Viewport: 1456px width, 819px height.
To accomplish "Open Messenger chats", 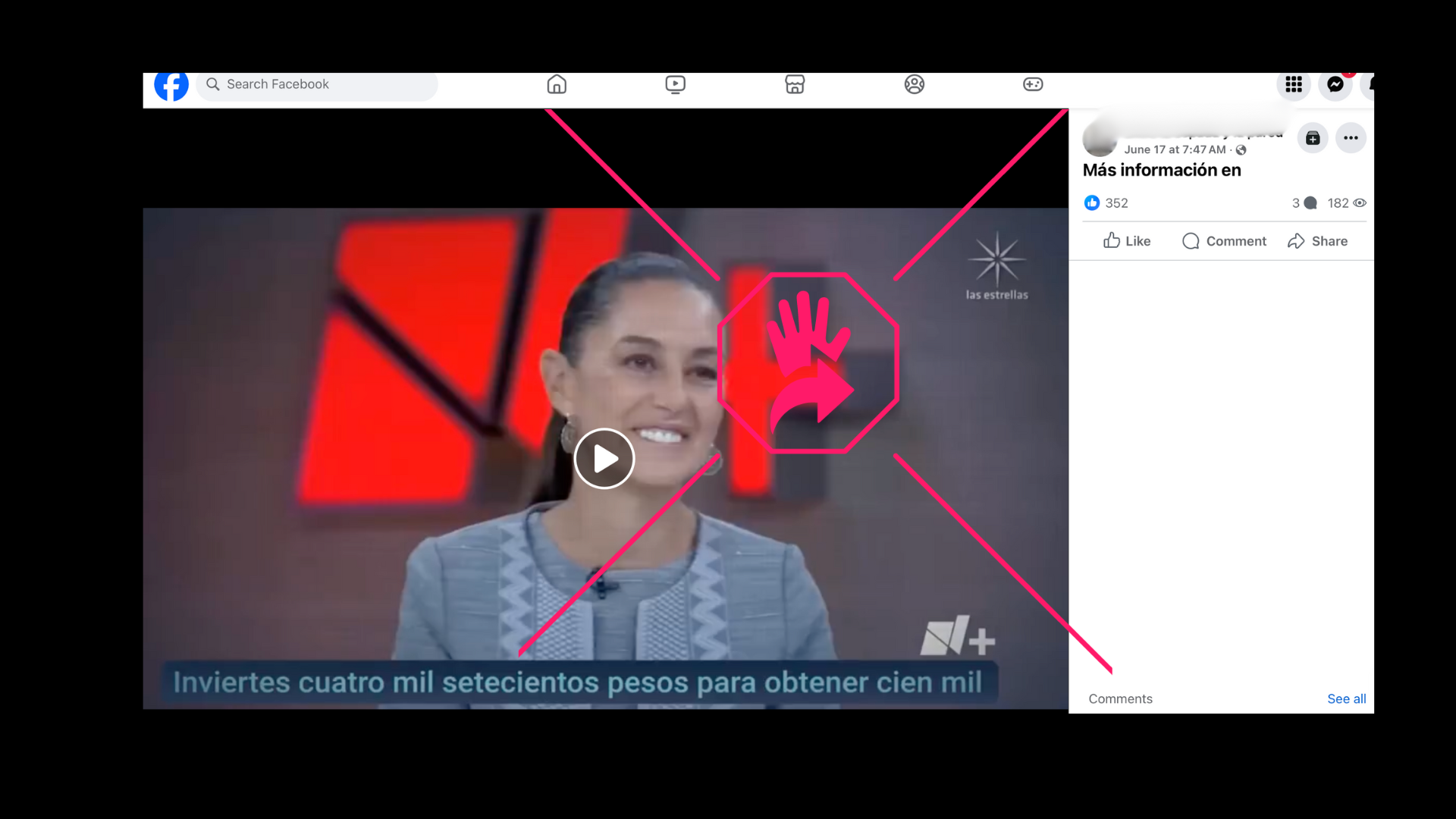I will tap(1335, 84).
